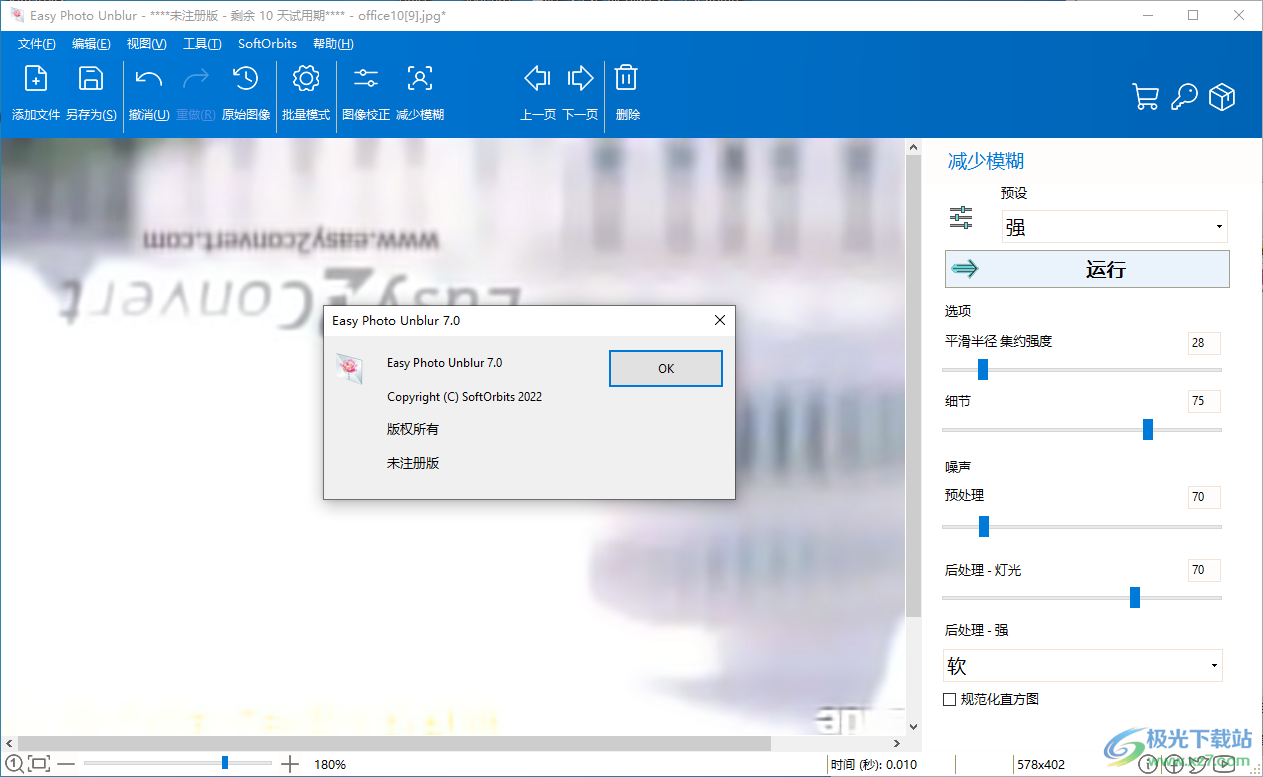
Task: Click the 后处理 - 灯光 value field
Action: (x=1204, y=570)
